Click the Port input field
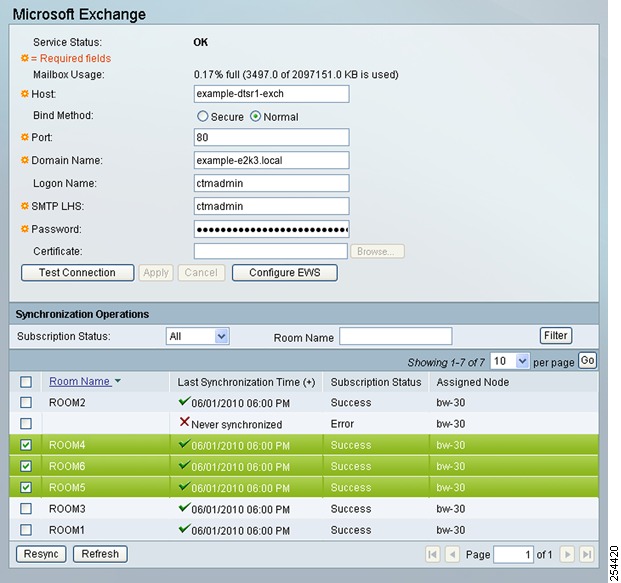621x583 pixels. (x=271, y=137)
